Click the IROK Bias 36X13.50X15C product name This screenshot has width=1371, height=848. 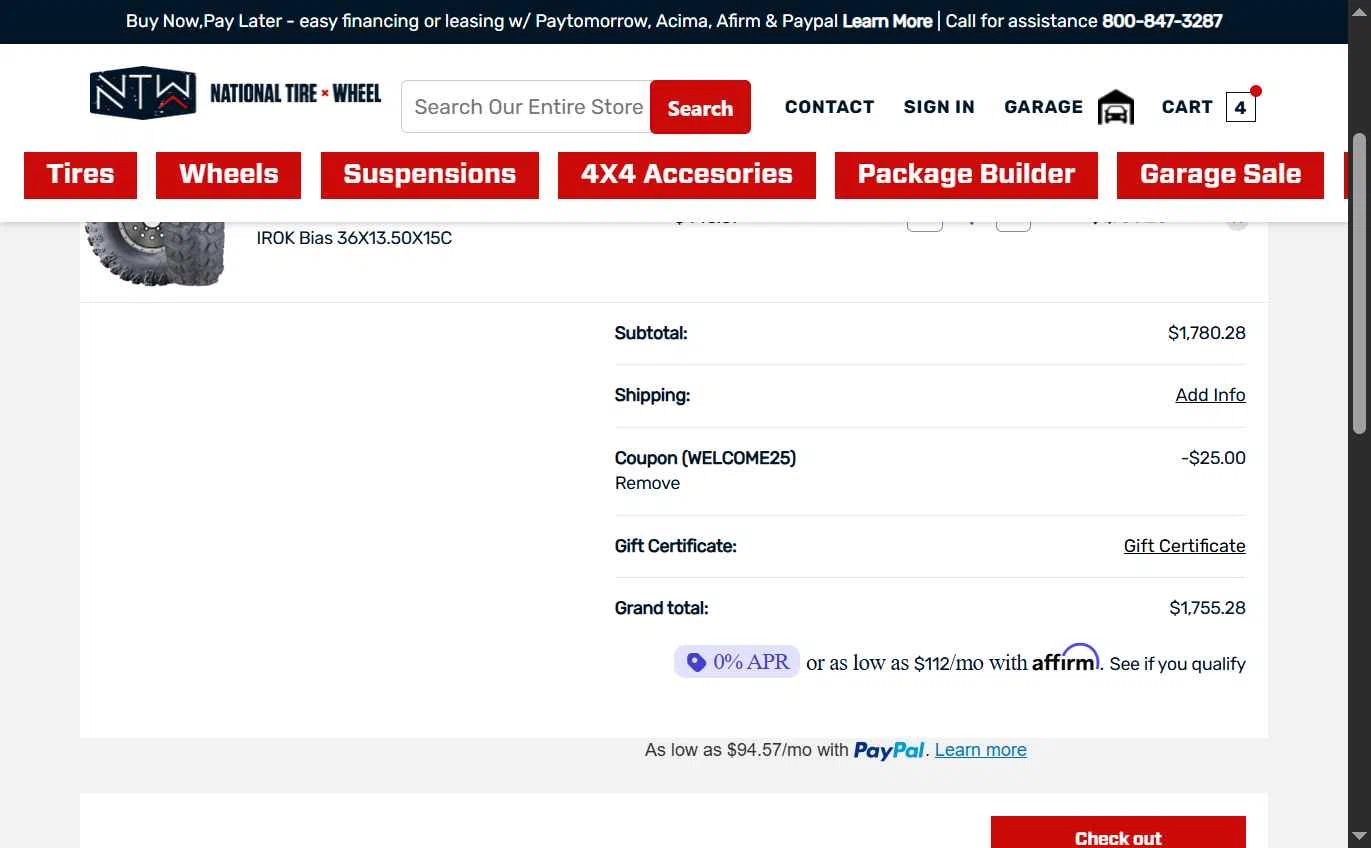pyautogui.click(x=354, y=238)
